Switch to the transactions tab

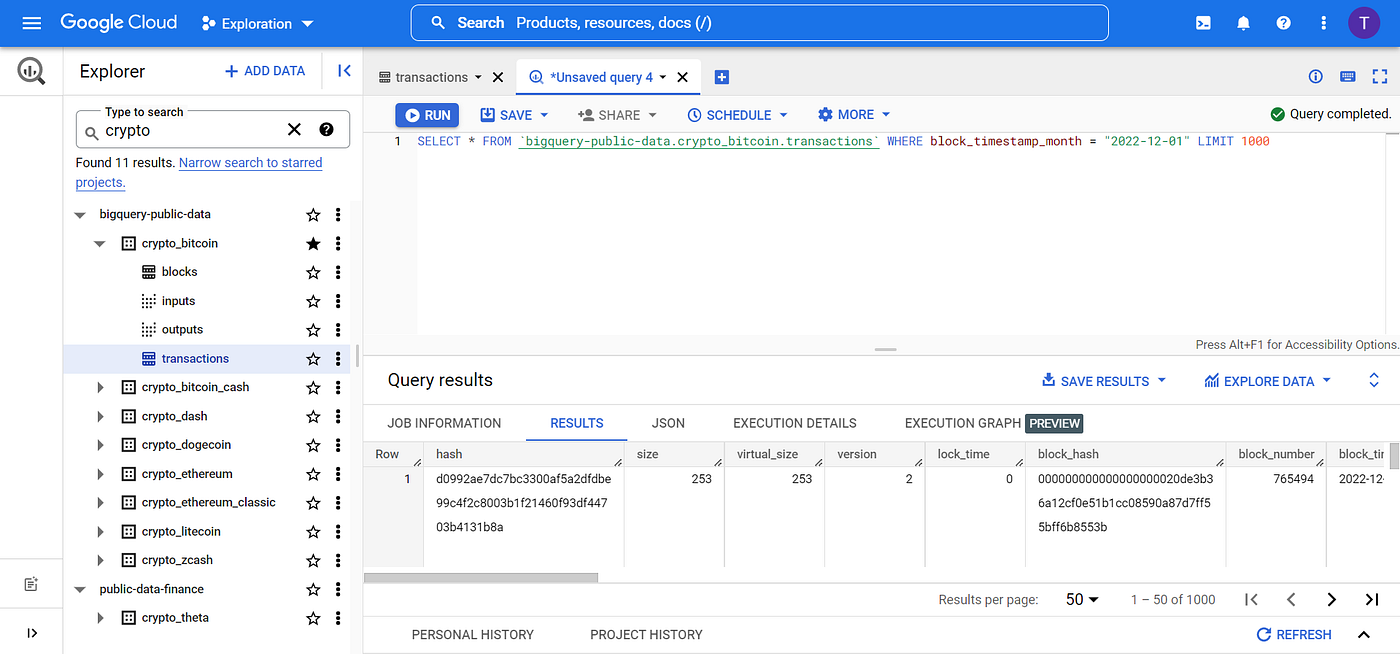tap(431, 77)
